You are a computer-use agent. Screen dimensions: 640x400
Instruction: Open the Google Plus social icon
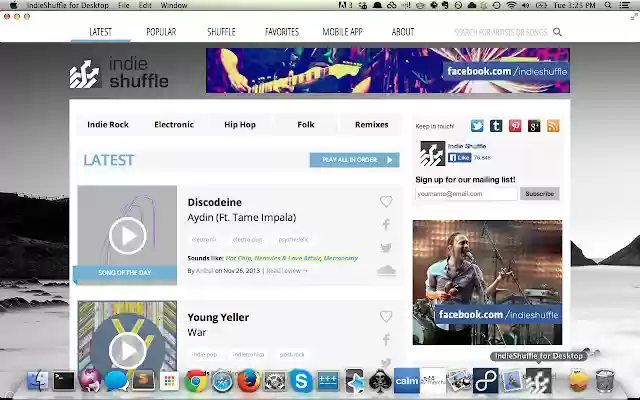tap(534, 126)
